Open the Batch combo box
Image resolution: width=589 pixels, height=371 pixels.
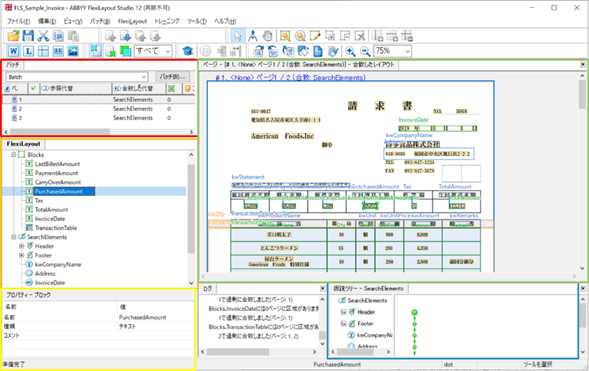pyautogui.click(x=77, y=77)
